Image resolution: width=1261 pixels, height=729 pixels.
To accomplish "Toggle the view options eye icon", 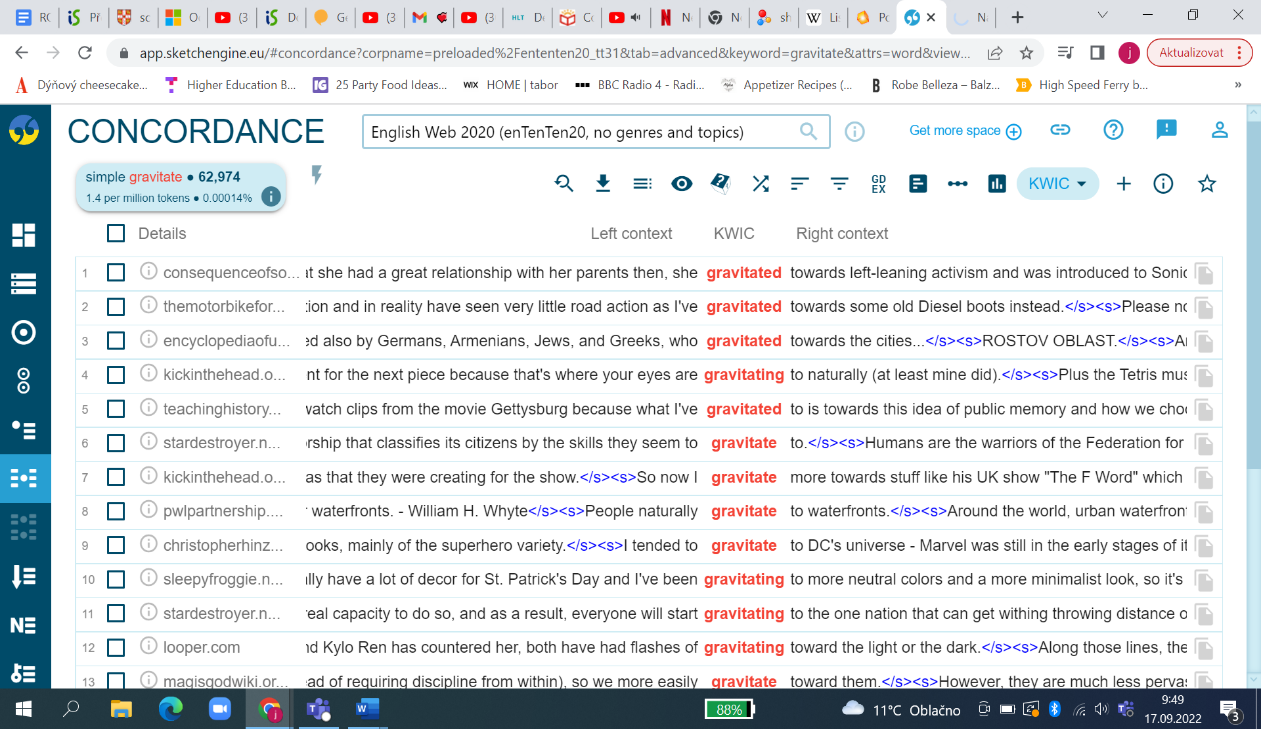I will click(682, 183).
